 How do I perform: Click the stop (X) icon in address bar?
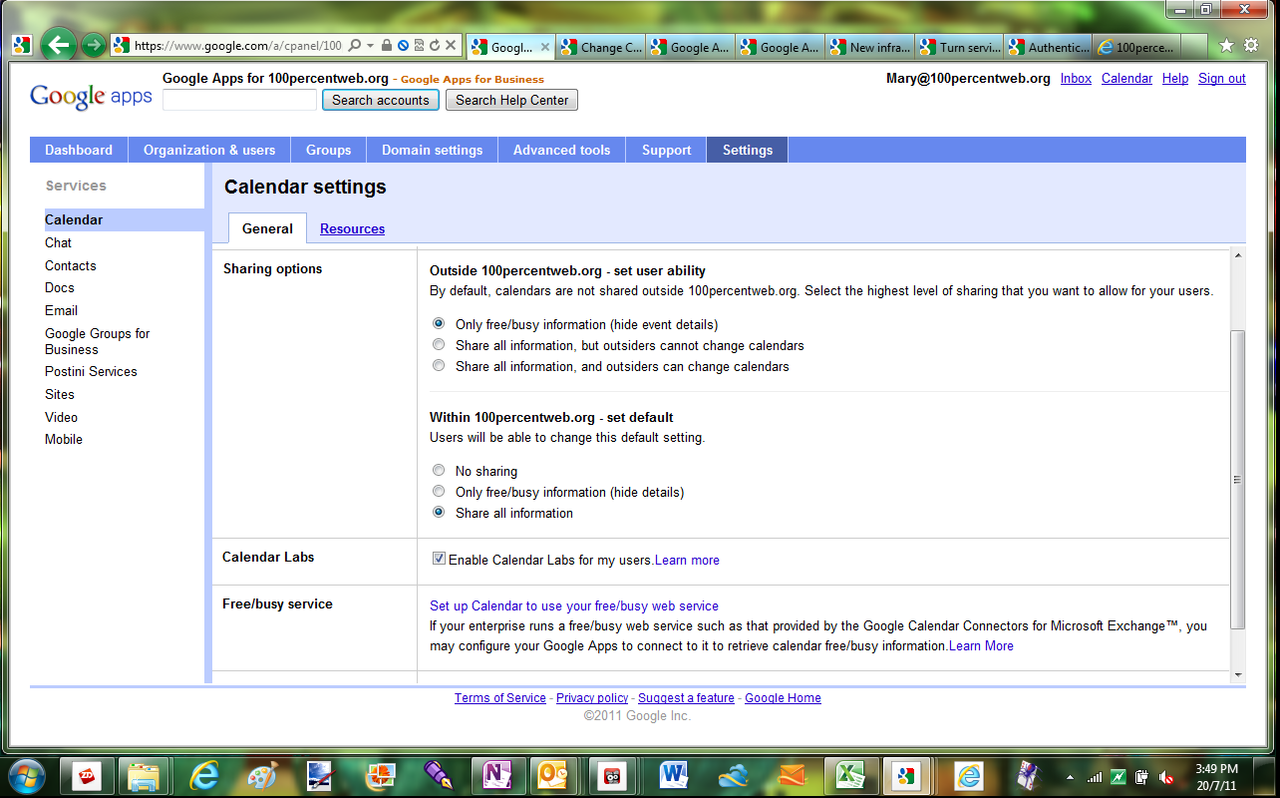(451, 46)
